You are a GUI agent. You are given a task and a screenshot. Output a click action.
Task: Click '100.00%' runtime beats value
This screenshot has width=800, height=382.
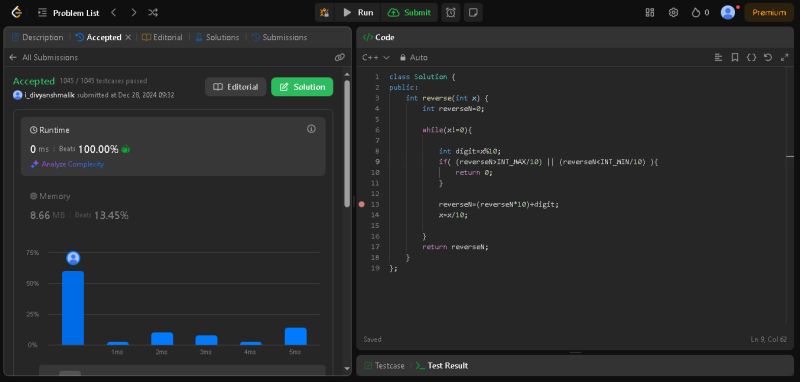point(98,149)
